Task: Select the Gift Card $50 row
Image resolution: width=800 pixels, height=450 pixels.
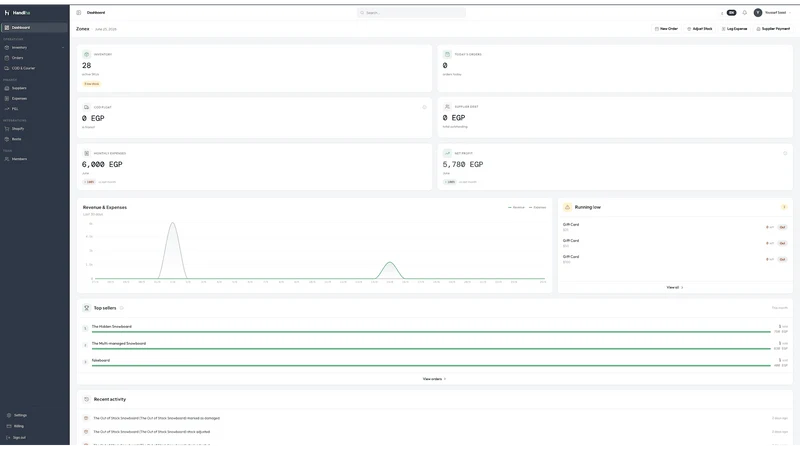Action: 675,243
